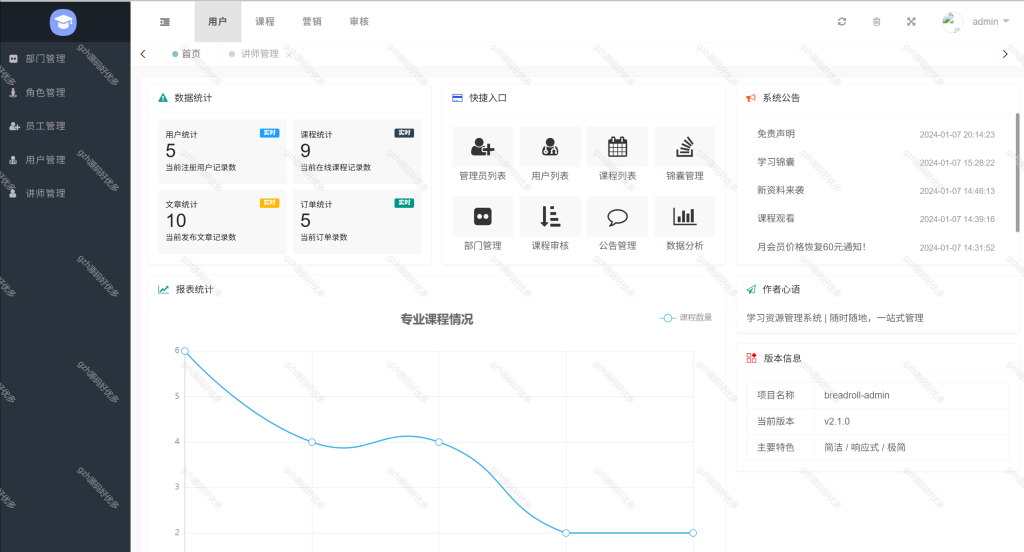Open the 首页 page tab
This screenshot has width=1024, height=552.
186,54
